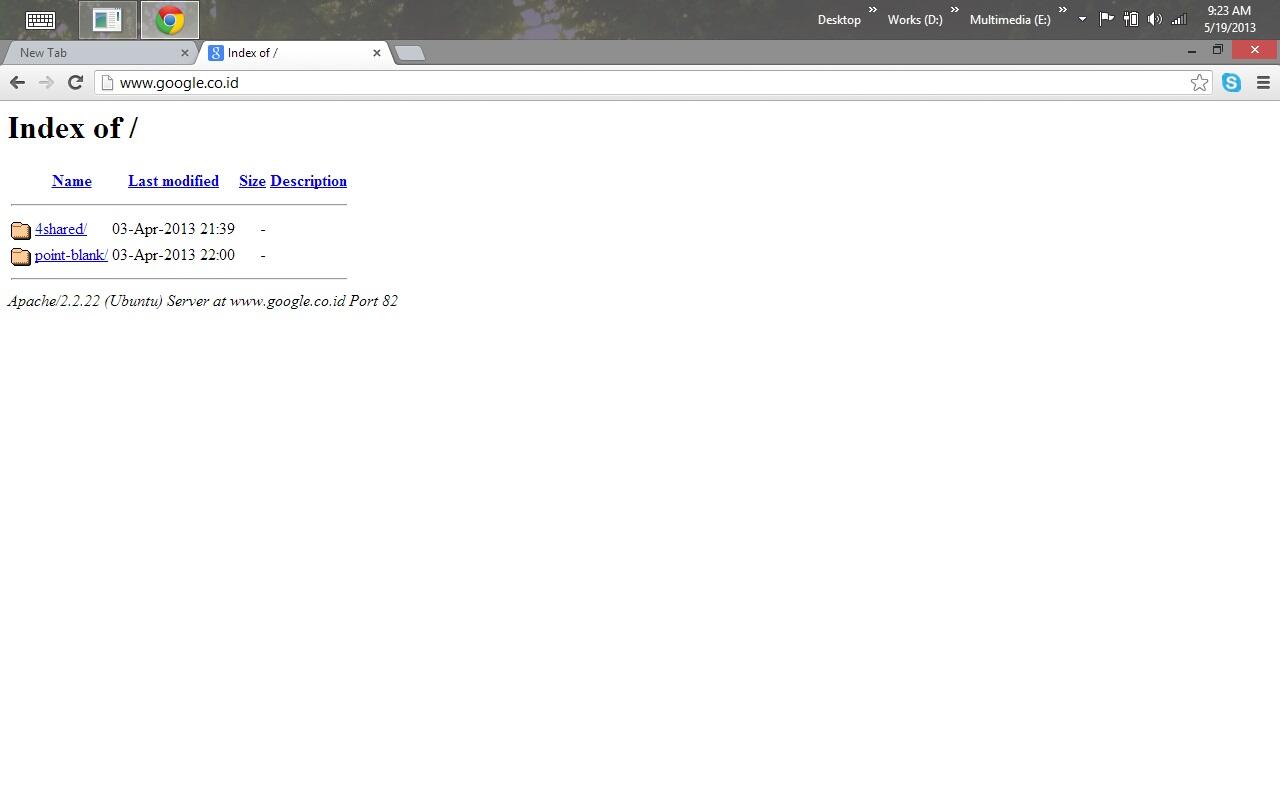Open the Action Center flag icon
This screenshot has height=800, width=1280.
tap(1106, 19)
